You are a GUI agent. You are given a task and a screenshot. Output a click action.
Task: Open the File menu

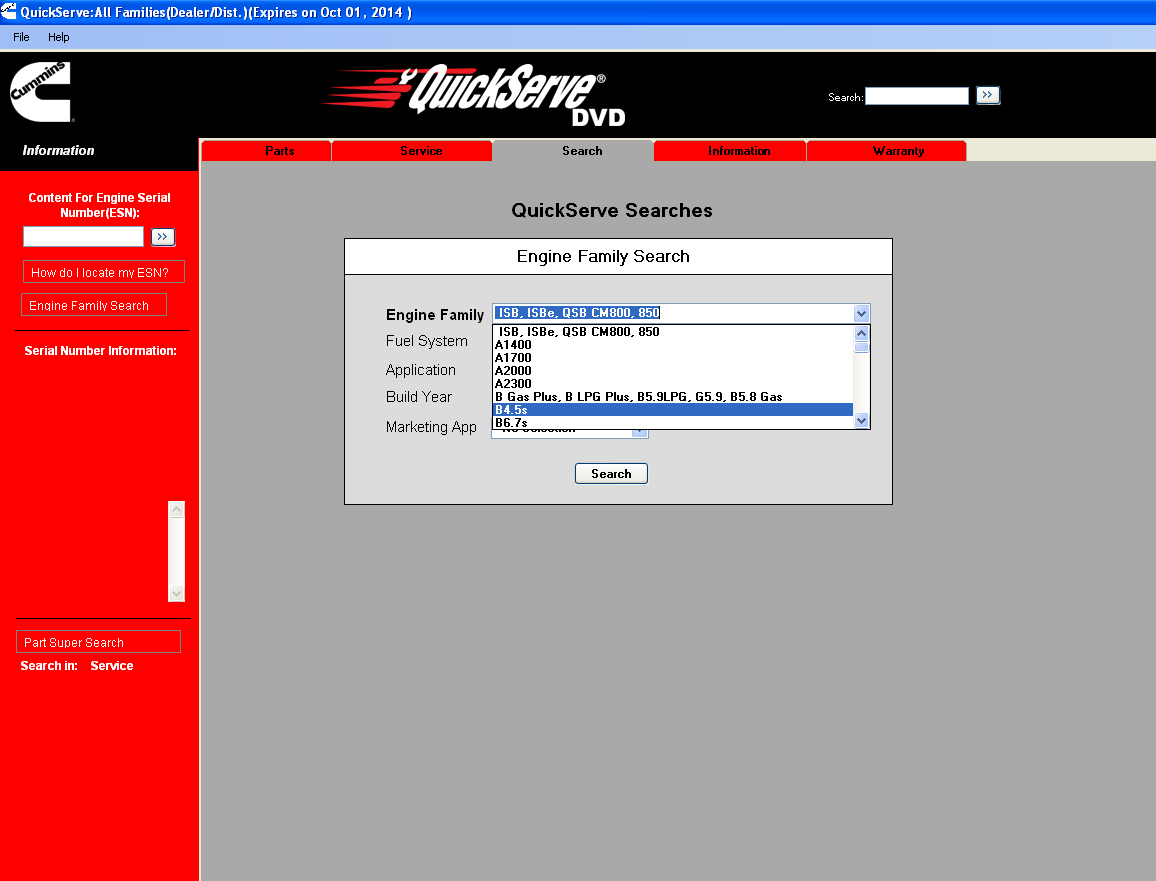point(21,37)
